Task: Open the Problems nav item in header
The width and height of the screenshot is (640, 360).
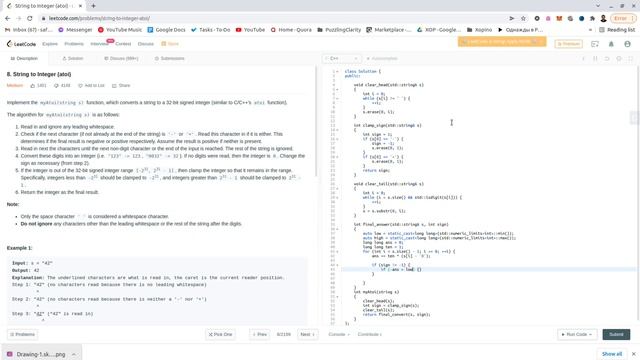Action: point(74,44)
